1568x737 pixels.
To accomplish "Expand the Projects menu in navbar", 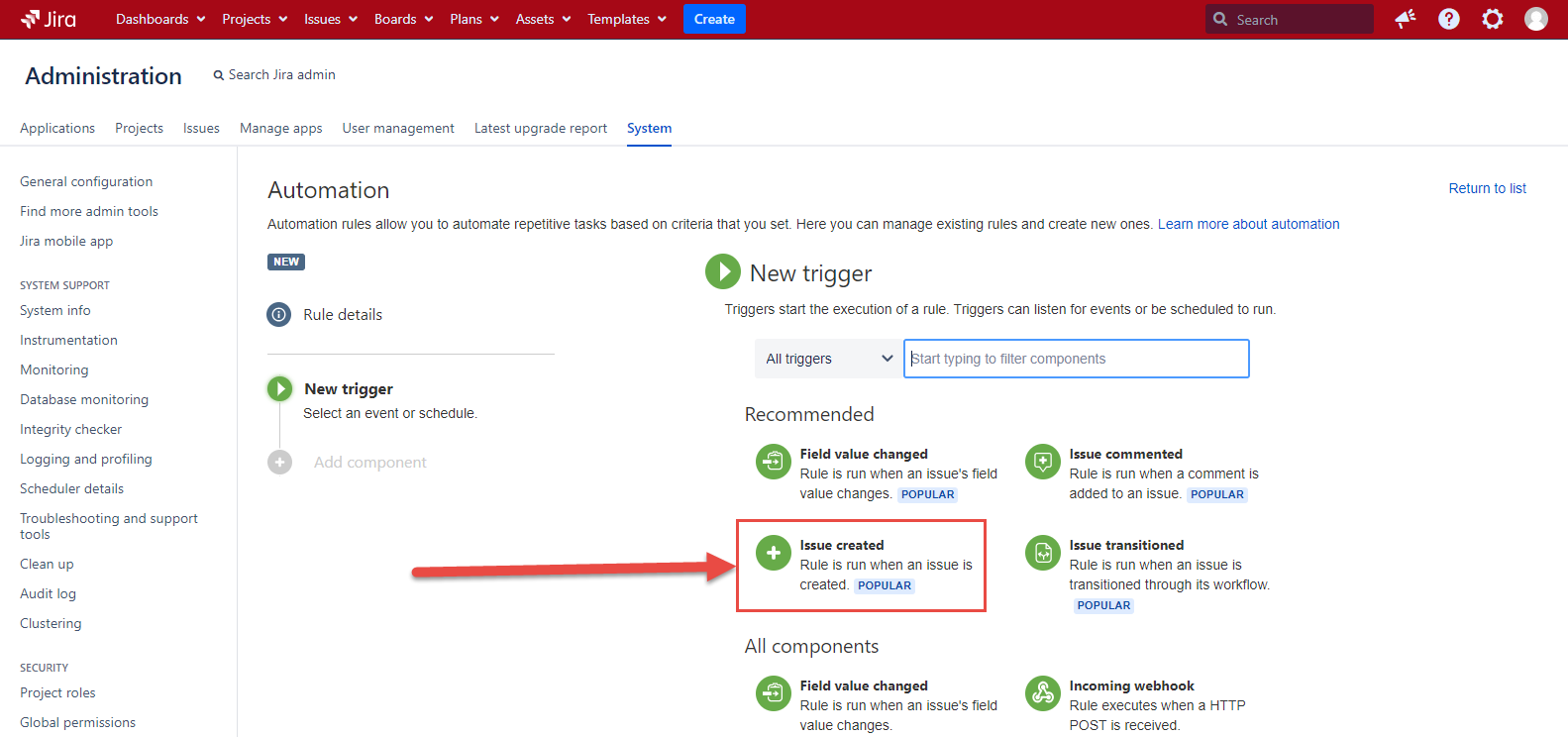I will [x=255, y=19].
